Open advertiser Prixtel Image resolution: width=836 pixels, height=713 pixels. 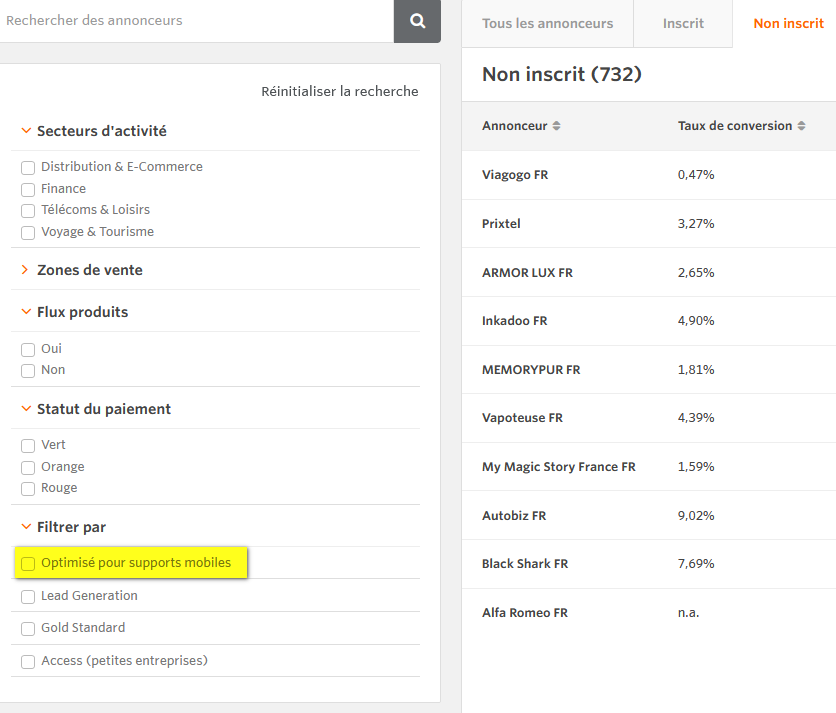pyautogui.click(x=501, y=223)
